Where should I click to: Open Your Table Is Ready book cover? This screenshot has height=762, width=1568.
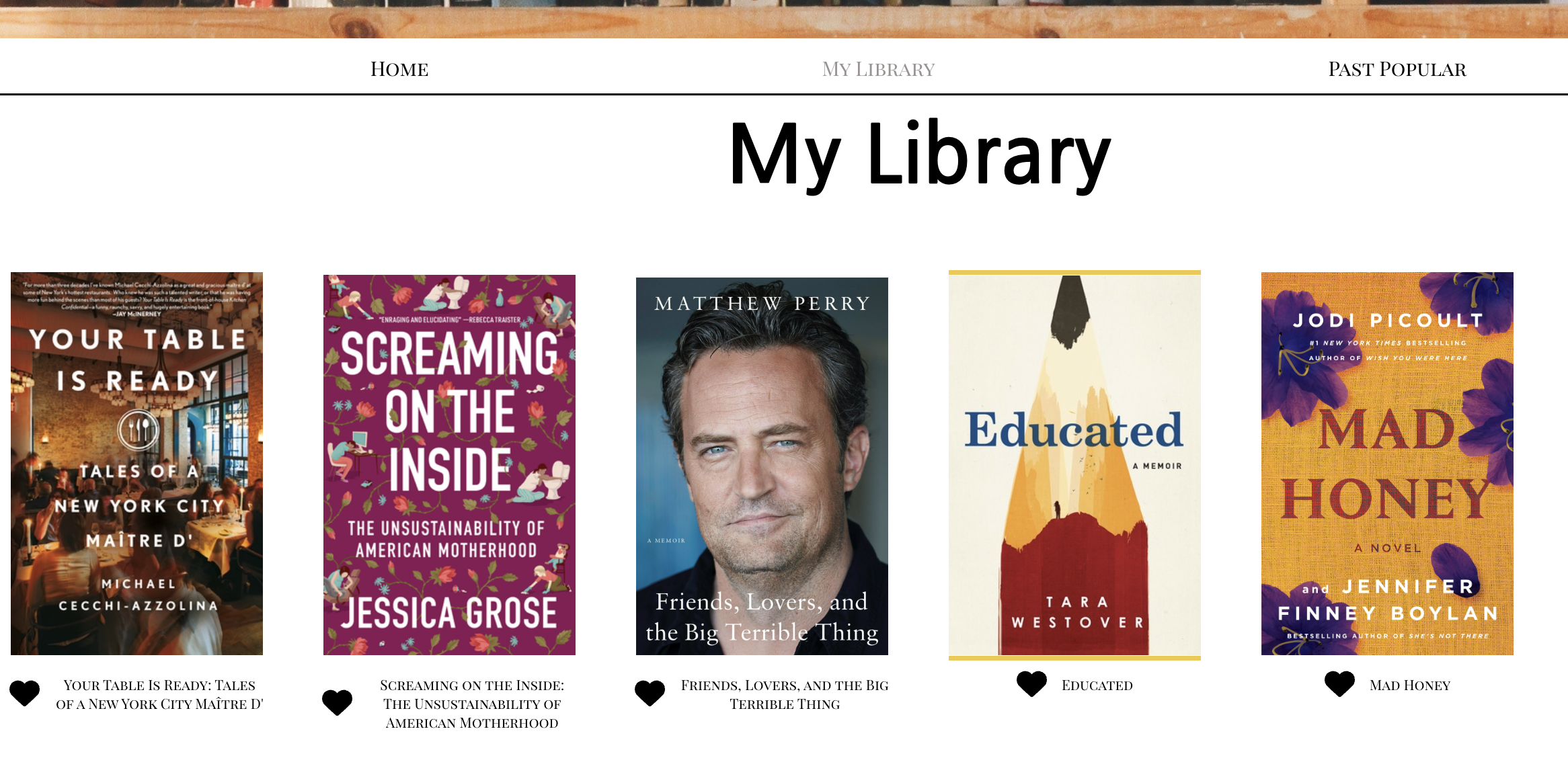tap(136, 464)
